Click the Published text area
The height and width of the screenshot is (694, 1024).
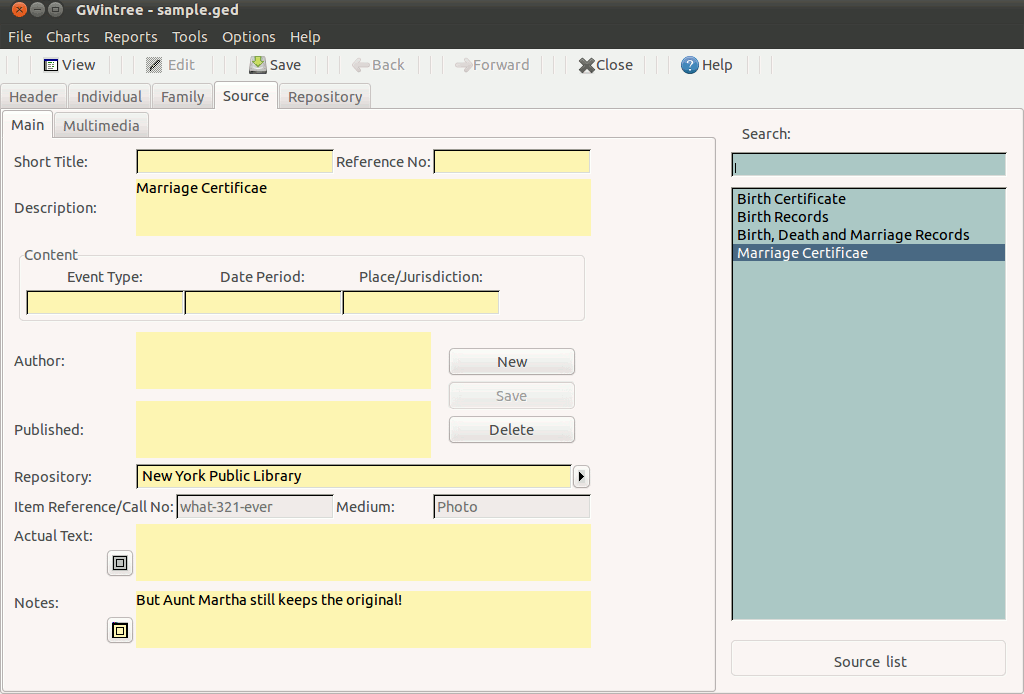click(283, 429)
